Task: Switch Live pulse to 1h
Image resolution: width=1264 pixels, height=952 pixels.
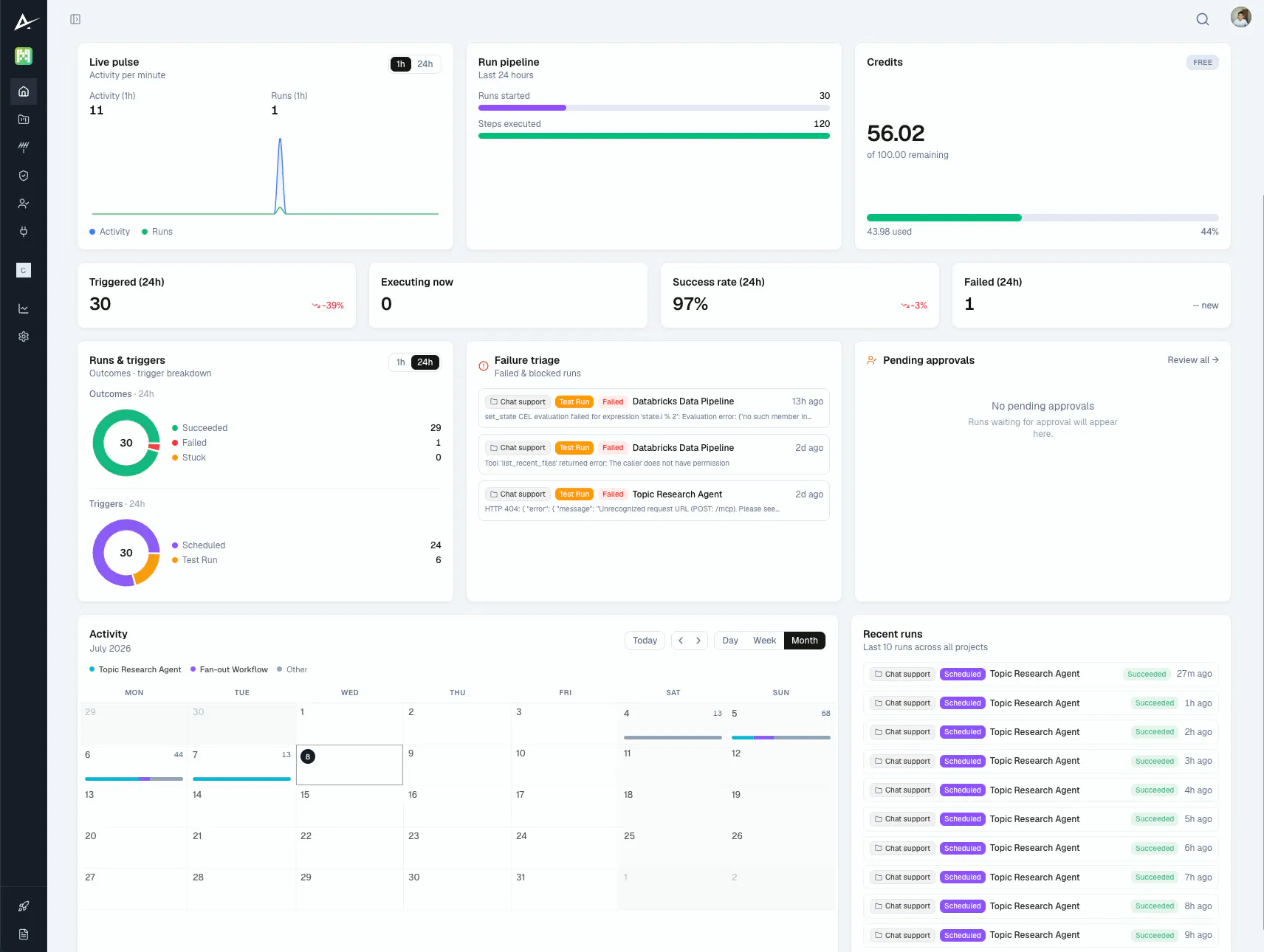Action: (401, 64)
